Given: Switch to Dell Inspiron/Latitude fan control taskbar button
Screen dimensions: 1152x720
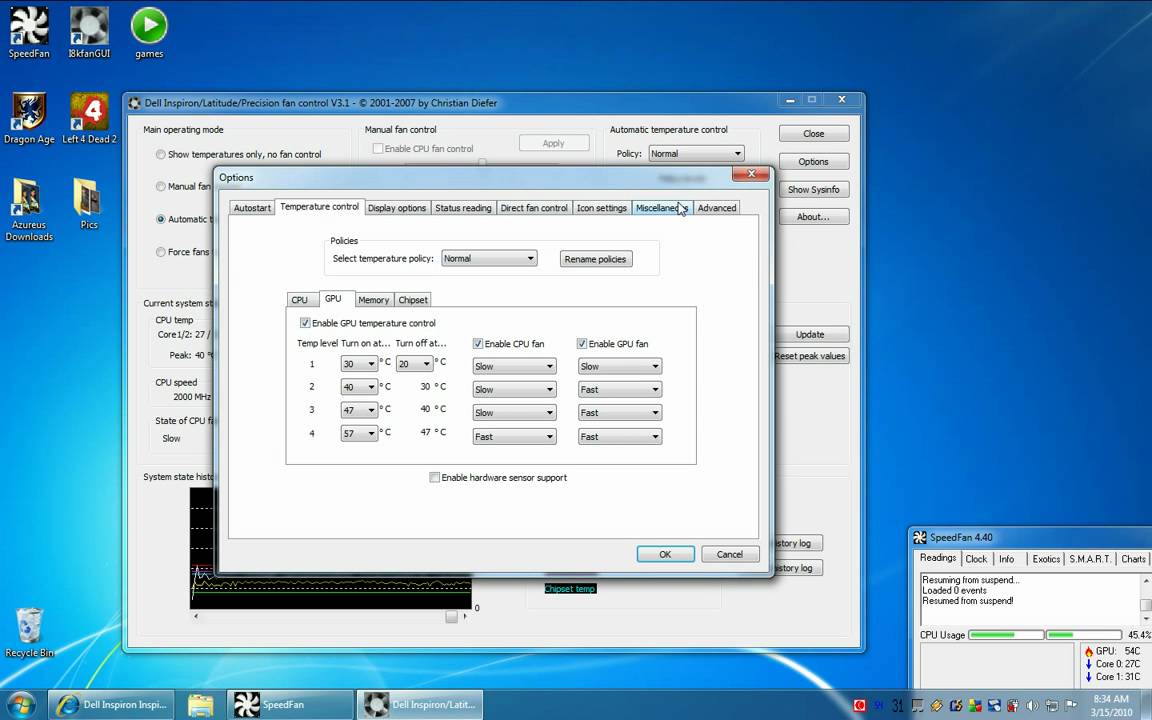Looking at the screenshot, I should 420,704.
